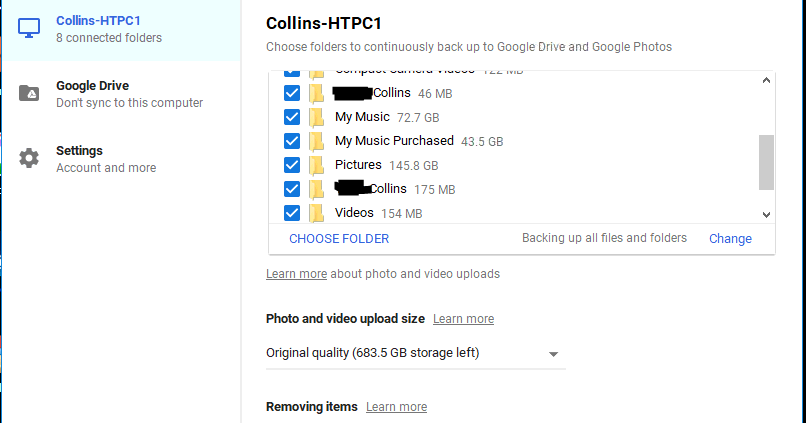This screenshot has width=806, height=423.
Task: Uncheck the Videos folder checkbox
Action: (x=292, y=213)
